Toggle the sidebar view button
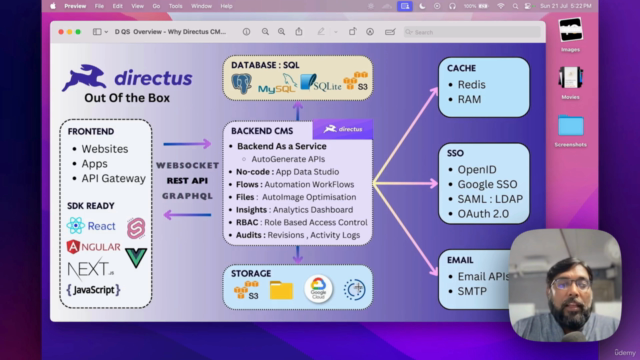The height and width of the screenshot is (360, 640). click(97, 32)
